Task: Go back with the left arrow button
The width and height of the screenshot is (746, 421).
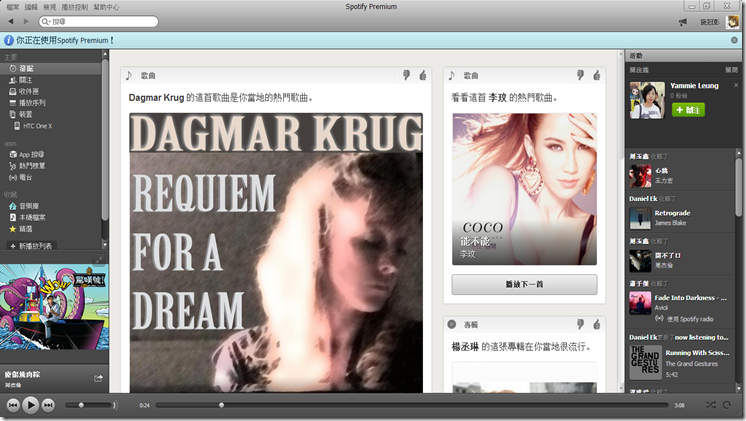Action: click(10, 21)
